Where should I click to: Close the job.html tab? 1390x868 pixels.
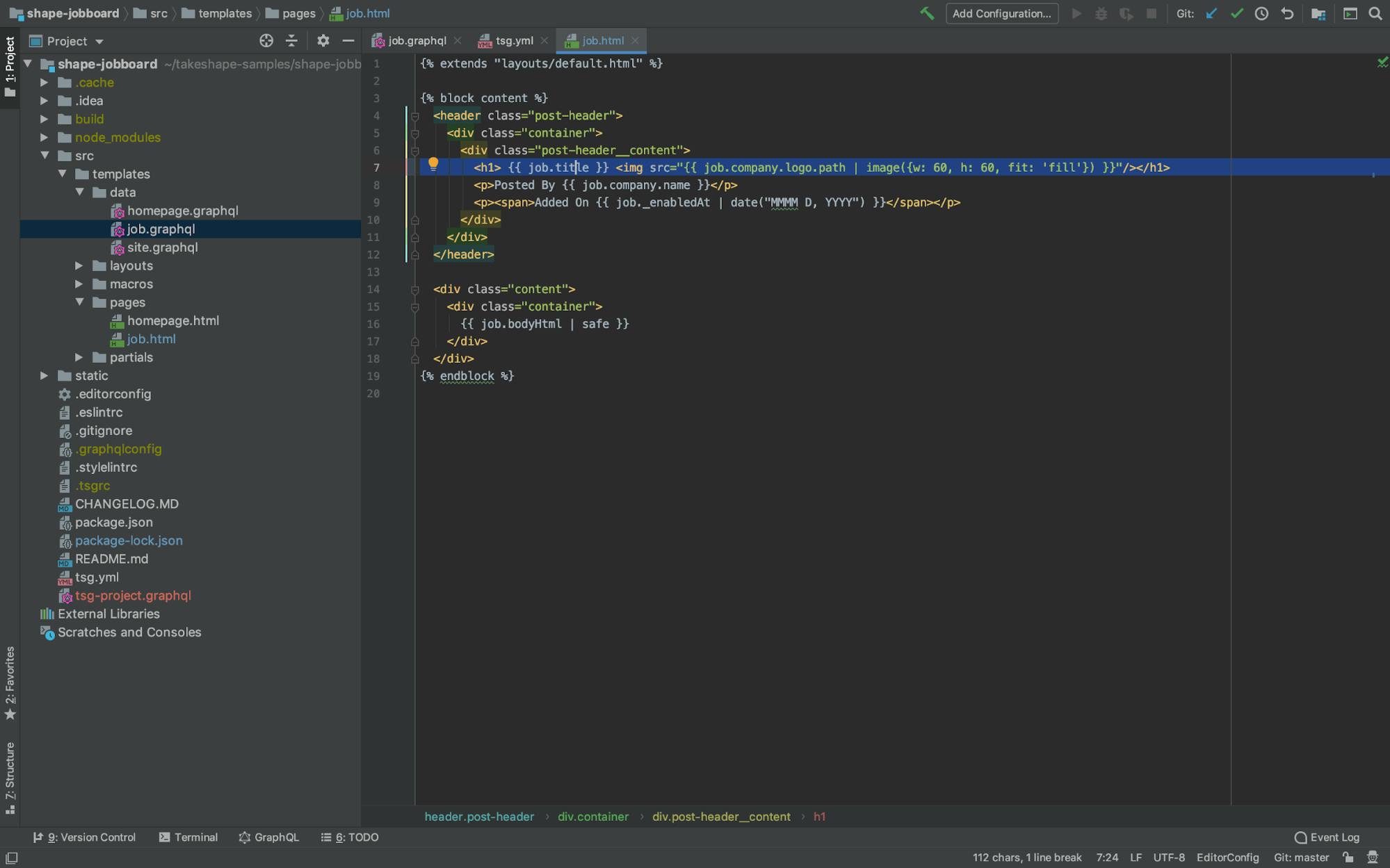(635, 40)
